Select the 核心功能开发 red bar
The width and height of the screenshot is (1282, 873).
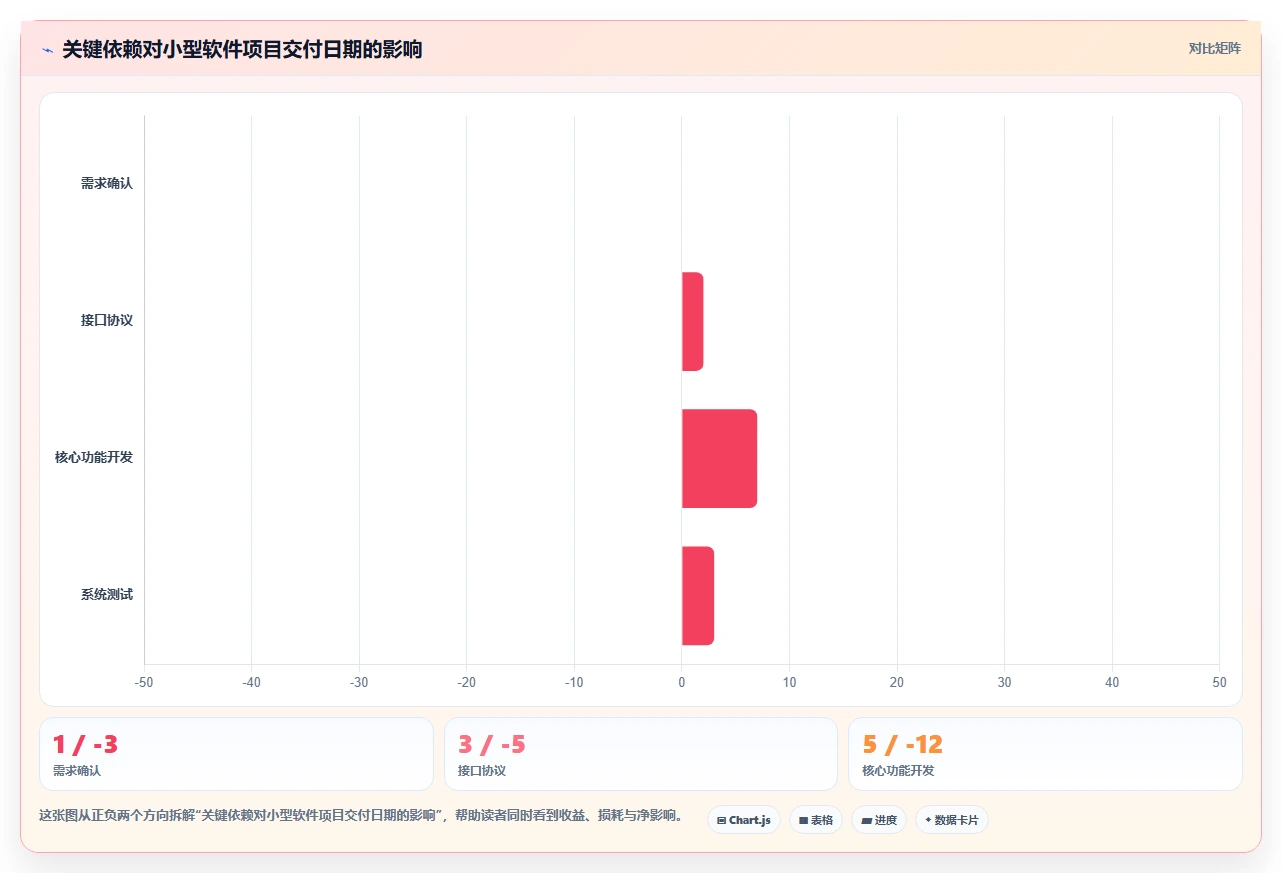[719, 458]
